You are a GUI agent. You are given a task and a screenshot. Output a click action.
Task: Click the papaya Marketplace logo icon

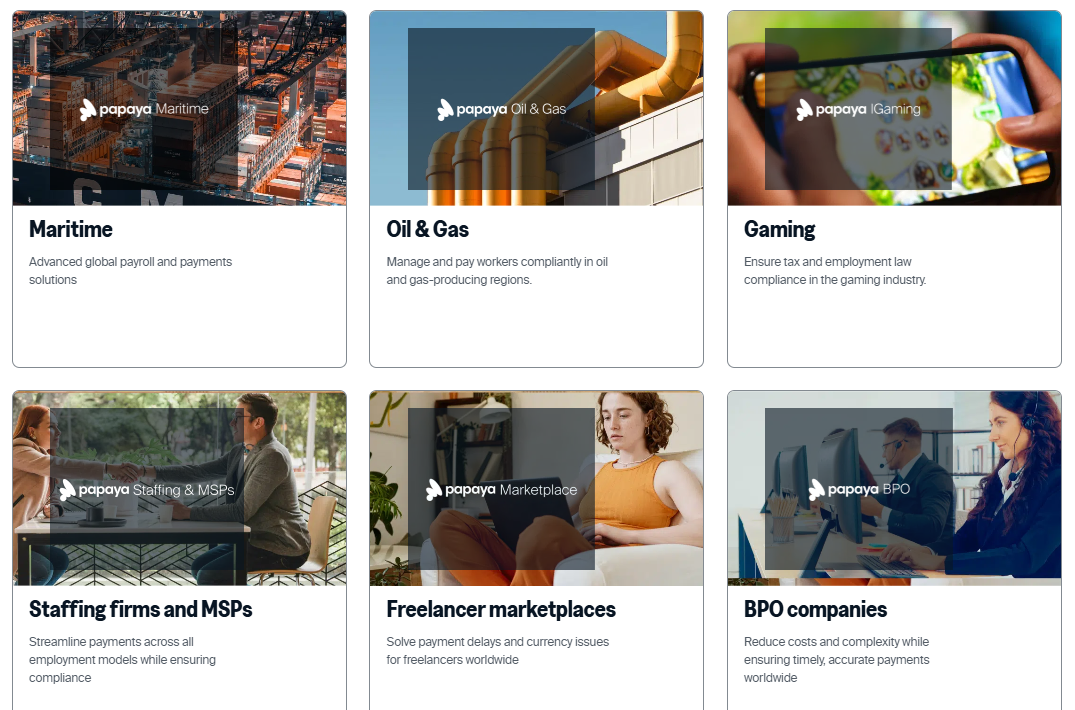pyautogui.click(x=433, y=490)
